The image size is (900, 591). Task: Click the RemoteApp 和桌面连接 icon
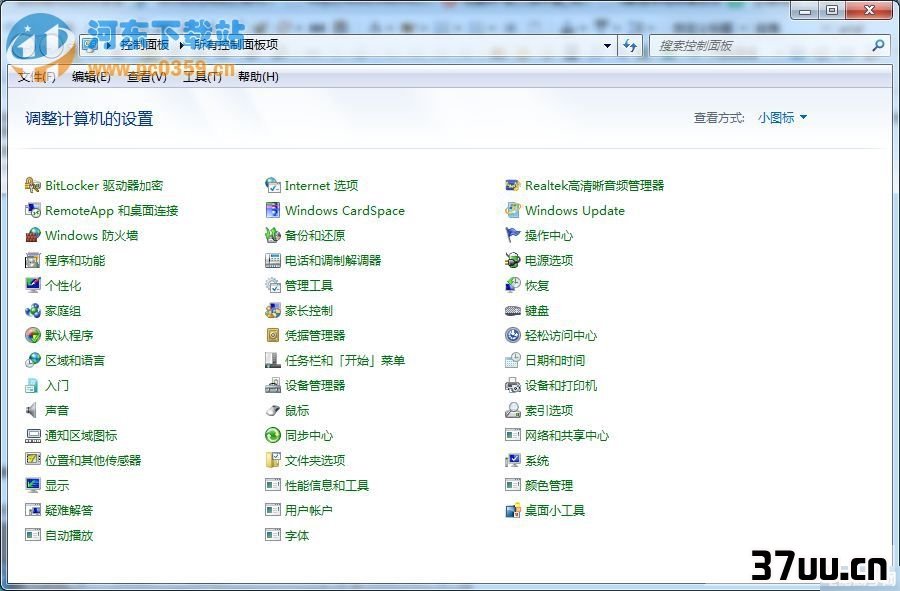33,211
